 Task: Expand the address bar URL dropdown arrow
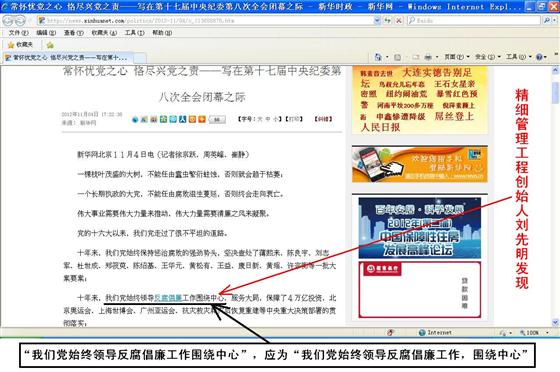(x=377, y=21)
